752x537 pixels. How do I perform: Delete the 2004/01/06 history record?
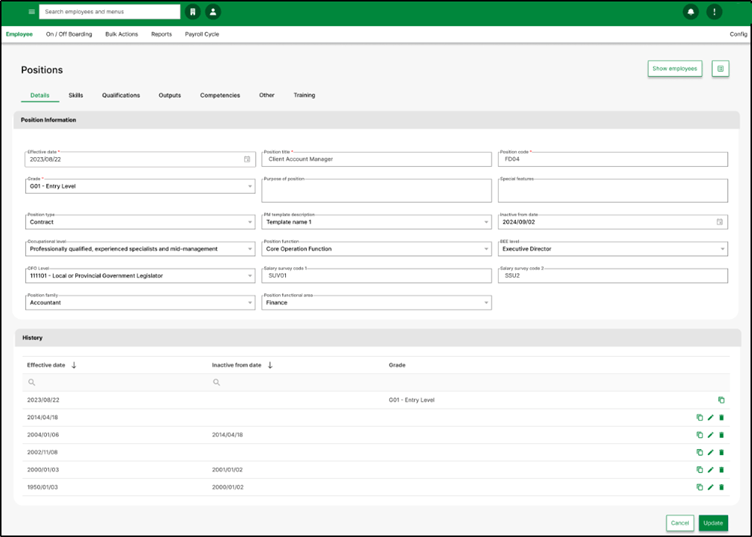point(721,435)
